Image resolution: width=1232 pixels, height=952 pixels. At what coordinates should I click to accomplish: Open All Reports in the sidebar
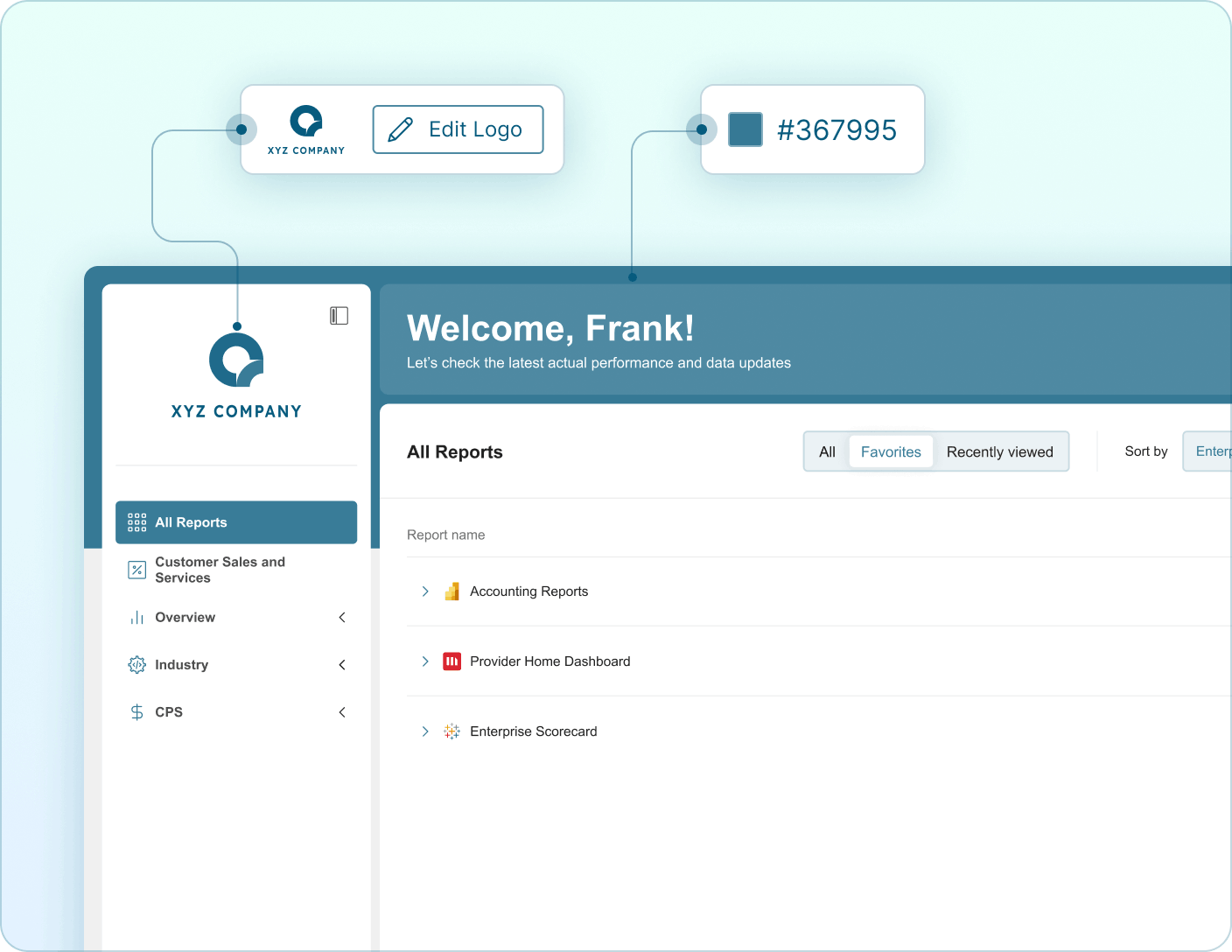click(x=236, y=522)
